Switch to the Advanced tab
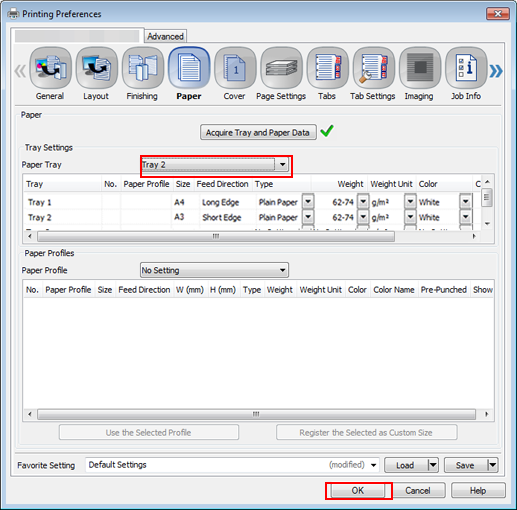This screenshot has height=510, width=517. [165, 36]
